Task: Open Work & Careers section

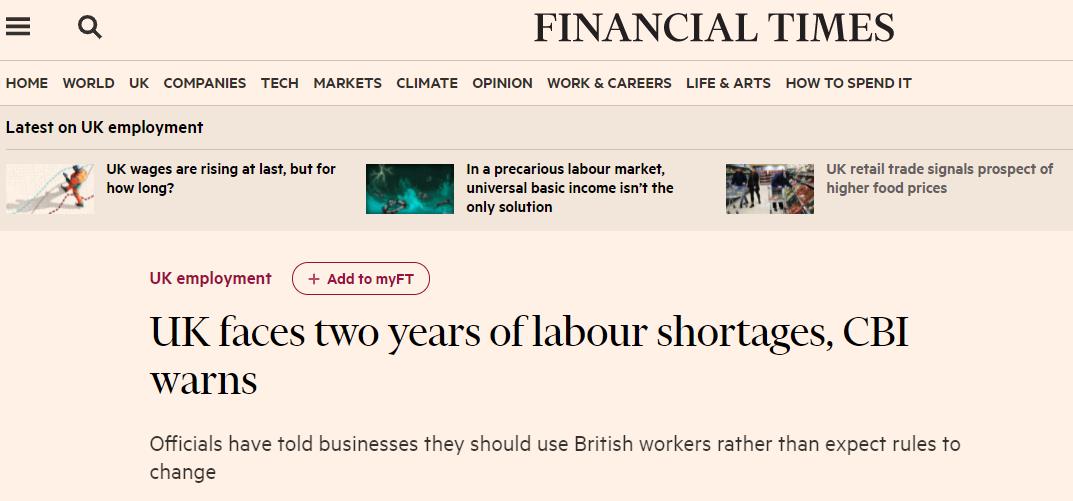Action: click(x=609, y=83)
